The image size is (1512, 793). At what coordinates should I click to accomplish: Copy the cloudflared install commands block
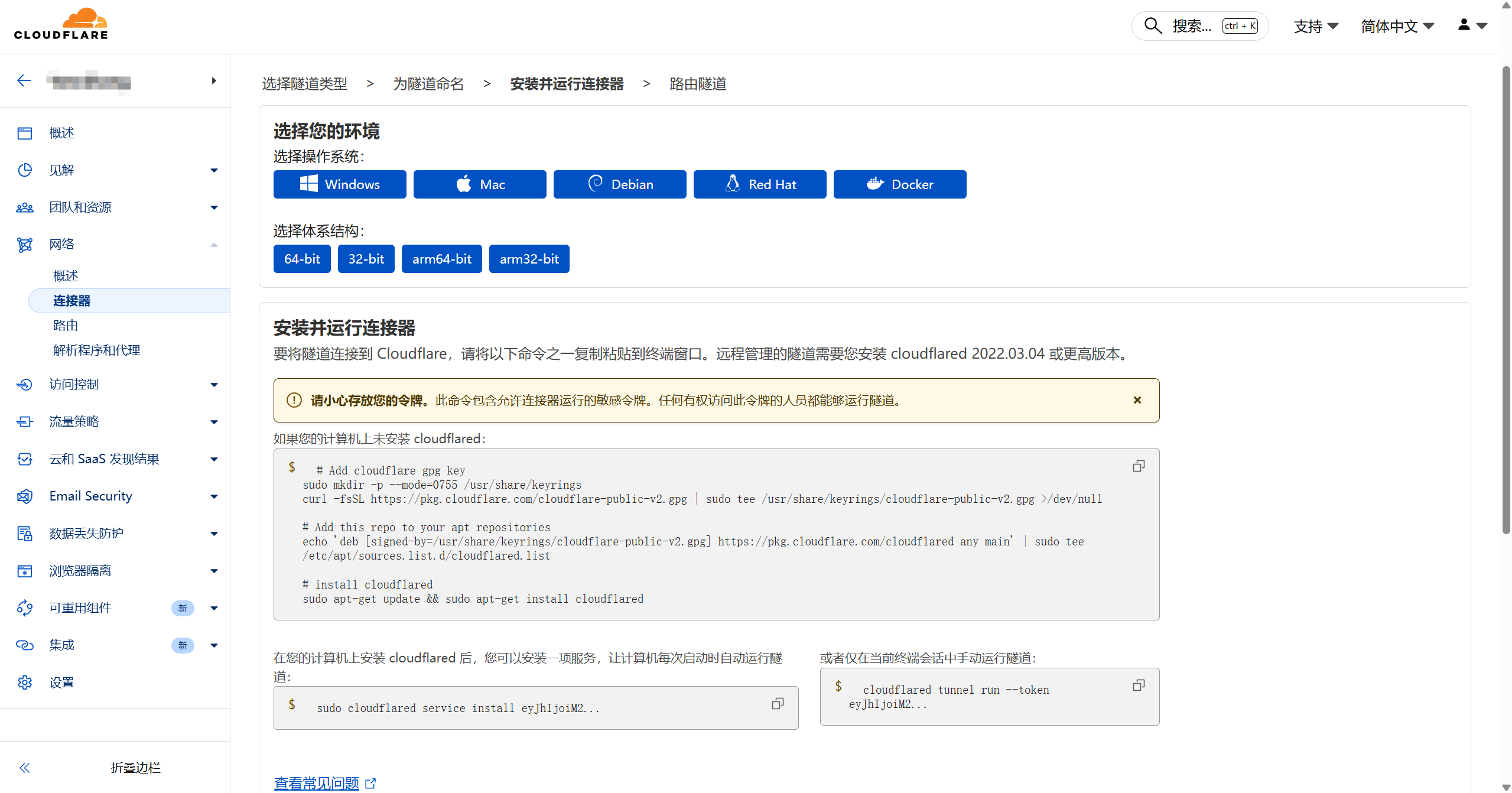pos(1138,466)
